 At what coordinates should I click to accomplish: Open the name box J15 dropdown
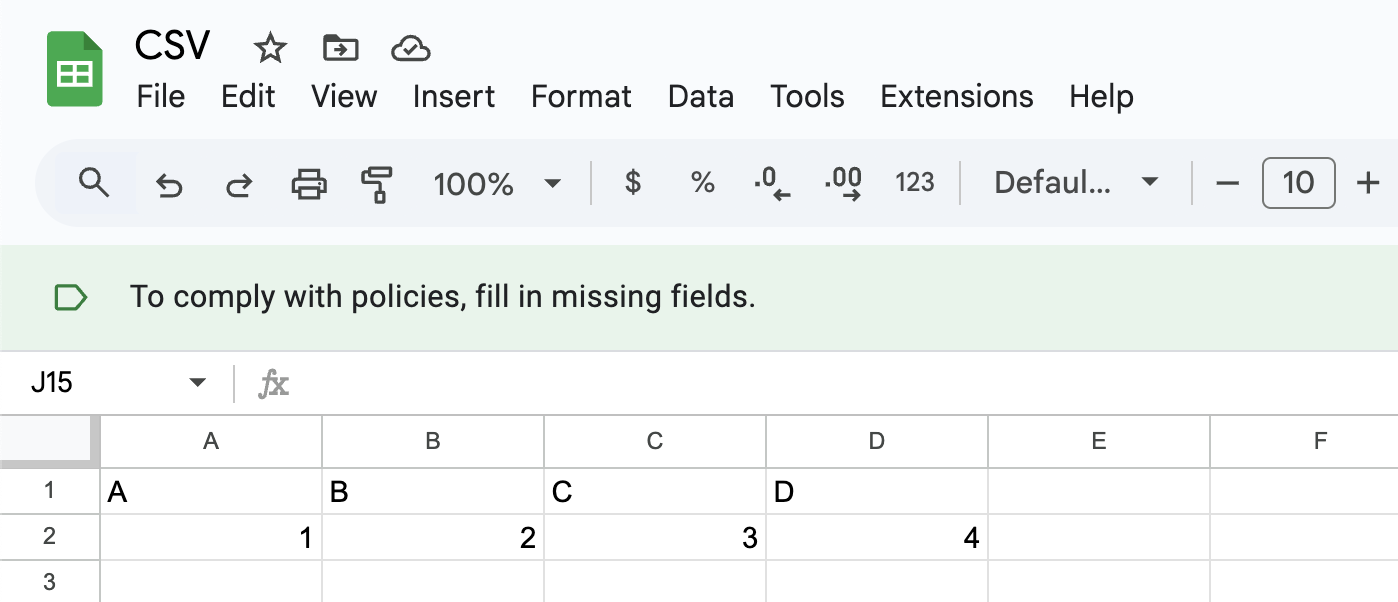198,382
